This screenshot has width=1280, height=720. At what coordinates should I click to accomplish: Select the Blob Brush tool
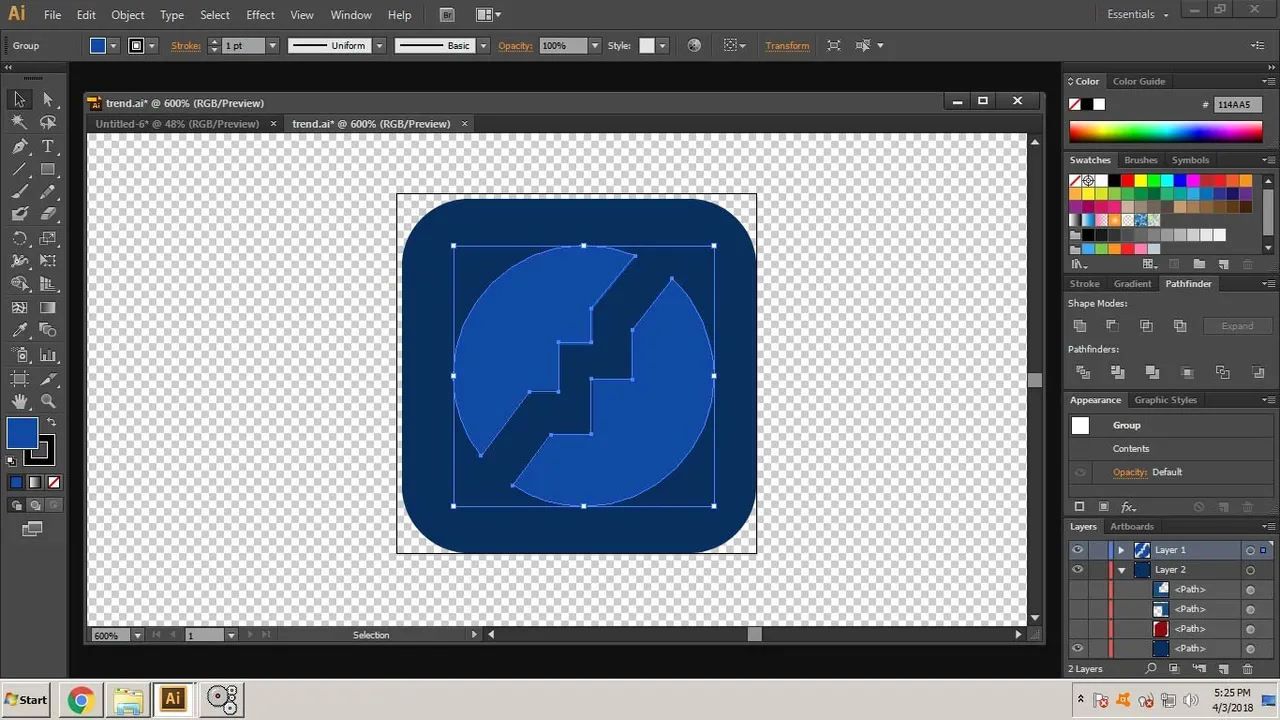(x=19, y=215)
